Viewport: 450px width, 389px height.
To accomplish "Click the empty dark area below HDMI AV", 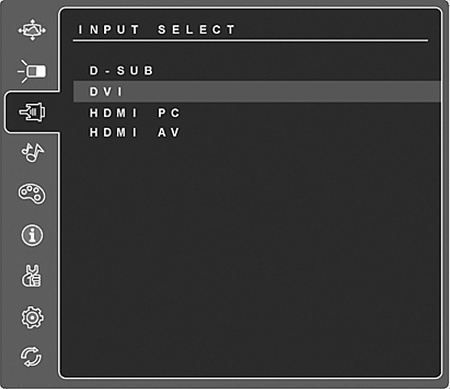I will [x=250, y=253].
